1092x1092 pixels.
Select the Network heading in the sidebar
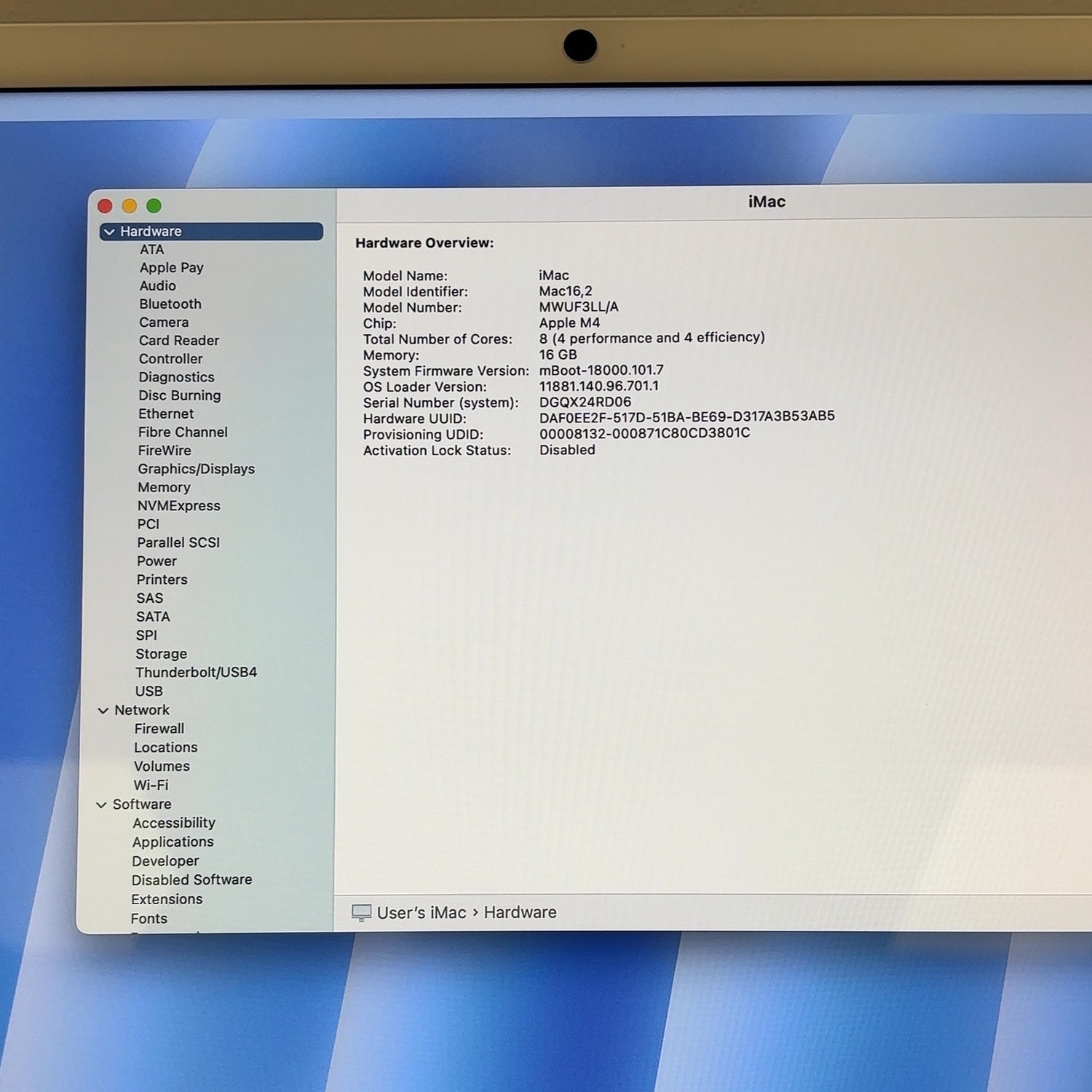[142, 711]
